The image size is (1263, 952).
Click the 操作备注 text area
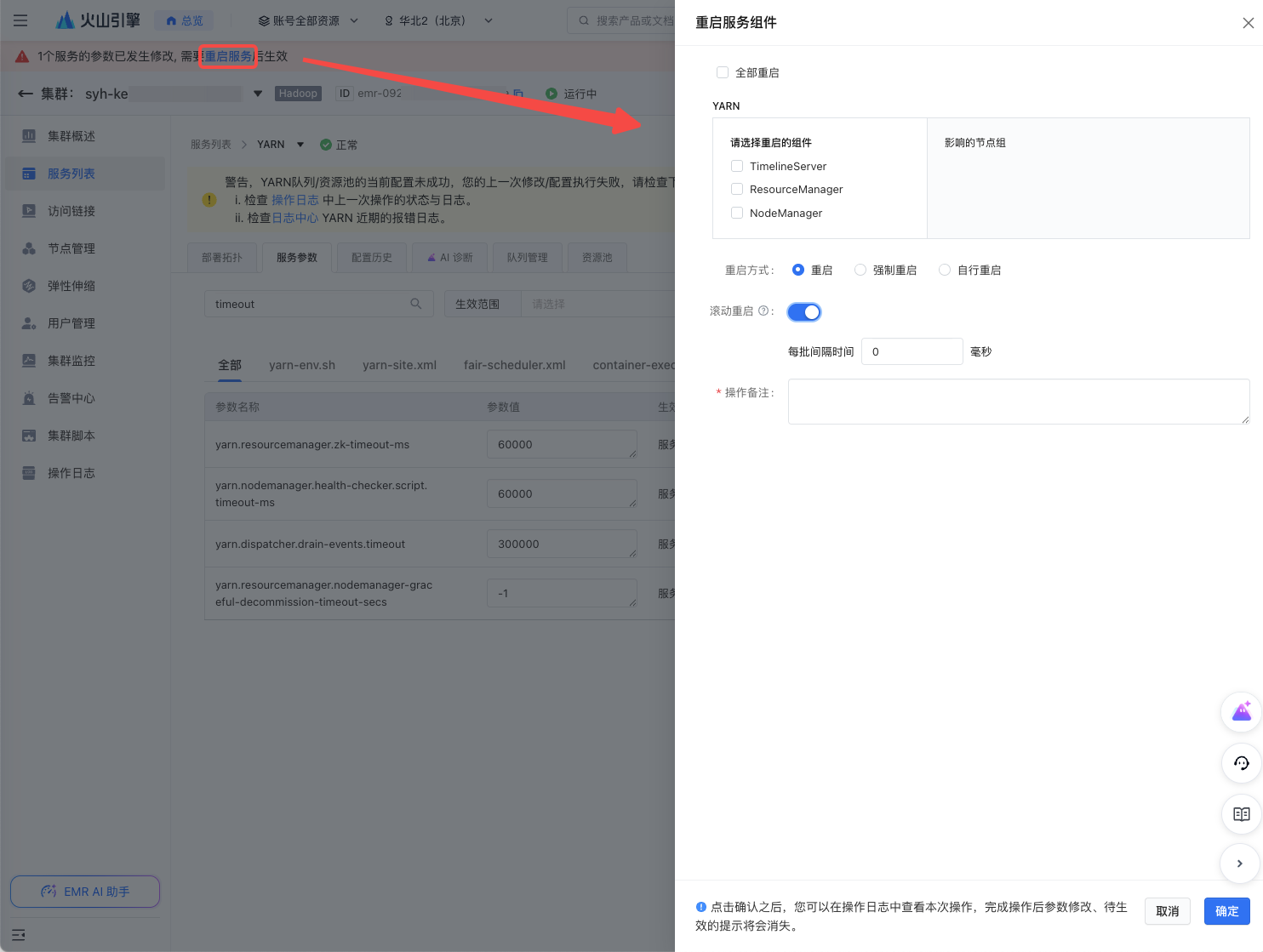(1019, 402)
